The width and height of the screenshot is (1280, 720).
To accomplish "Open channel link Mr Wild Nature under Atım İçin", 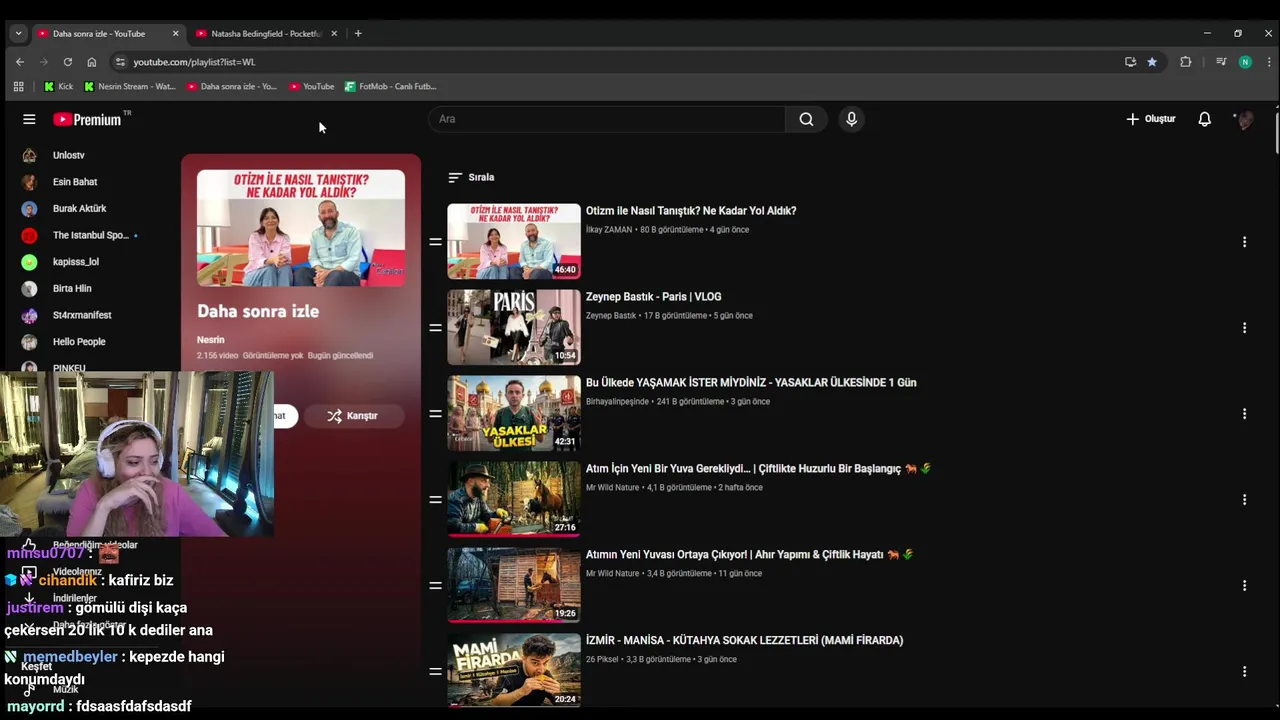I will pos(612,488).
